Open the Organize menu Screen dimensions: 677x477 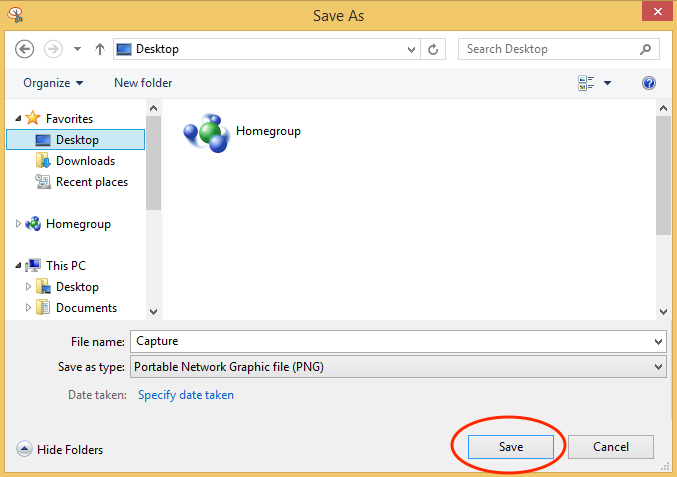coord(53,83)
